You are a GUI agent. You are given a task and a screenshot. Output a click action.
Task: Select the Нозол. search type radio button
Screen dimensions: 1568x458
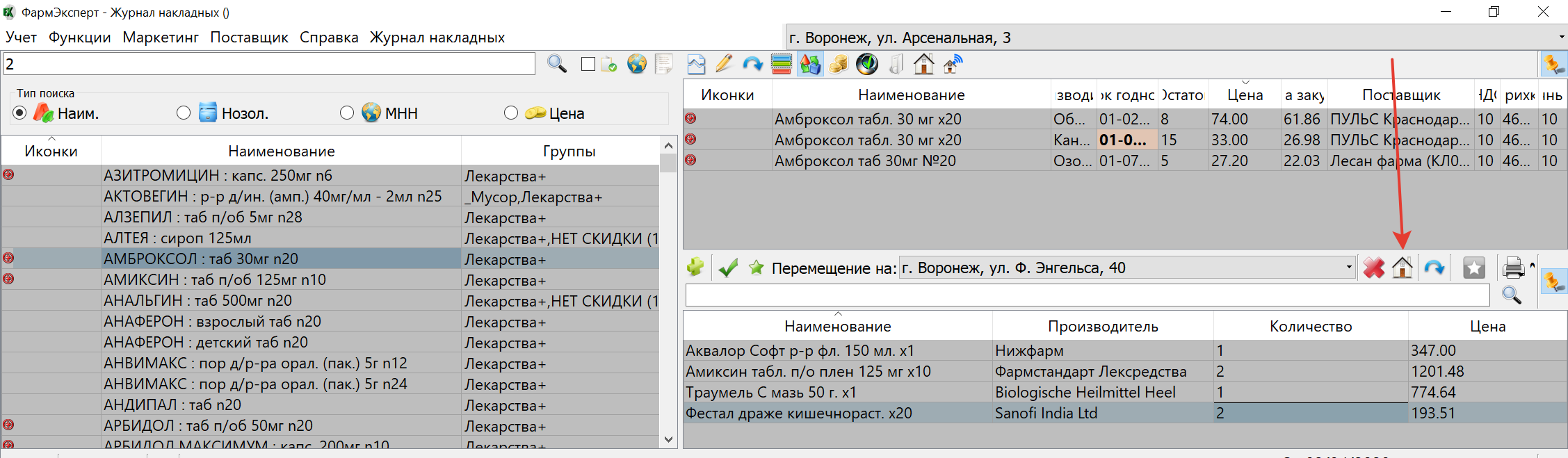184,113
